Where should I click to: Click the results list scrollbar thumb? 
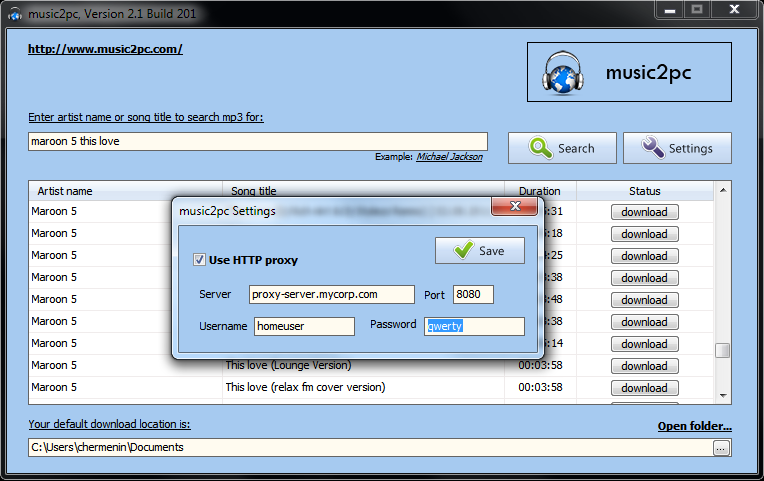pyautogui.click(x=723, y=350)
